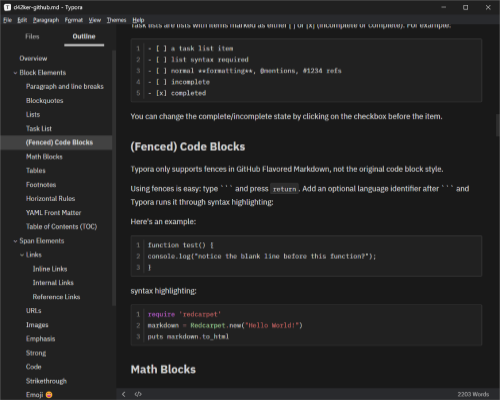Navigate to Blockquotes in outline

[x=44, y=100]
